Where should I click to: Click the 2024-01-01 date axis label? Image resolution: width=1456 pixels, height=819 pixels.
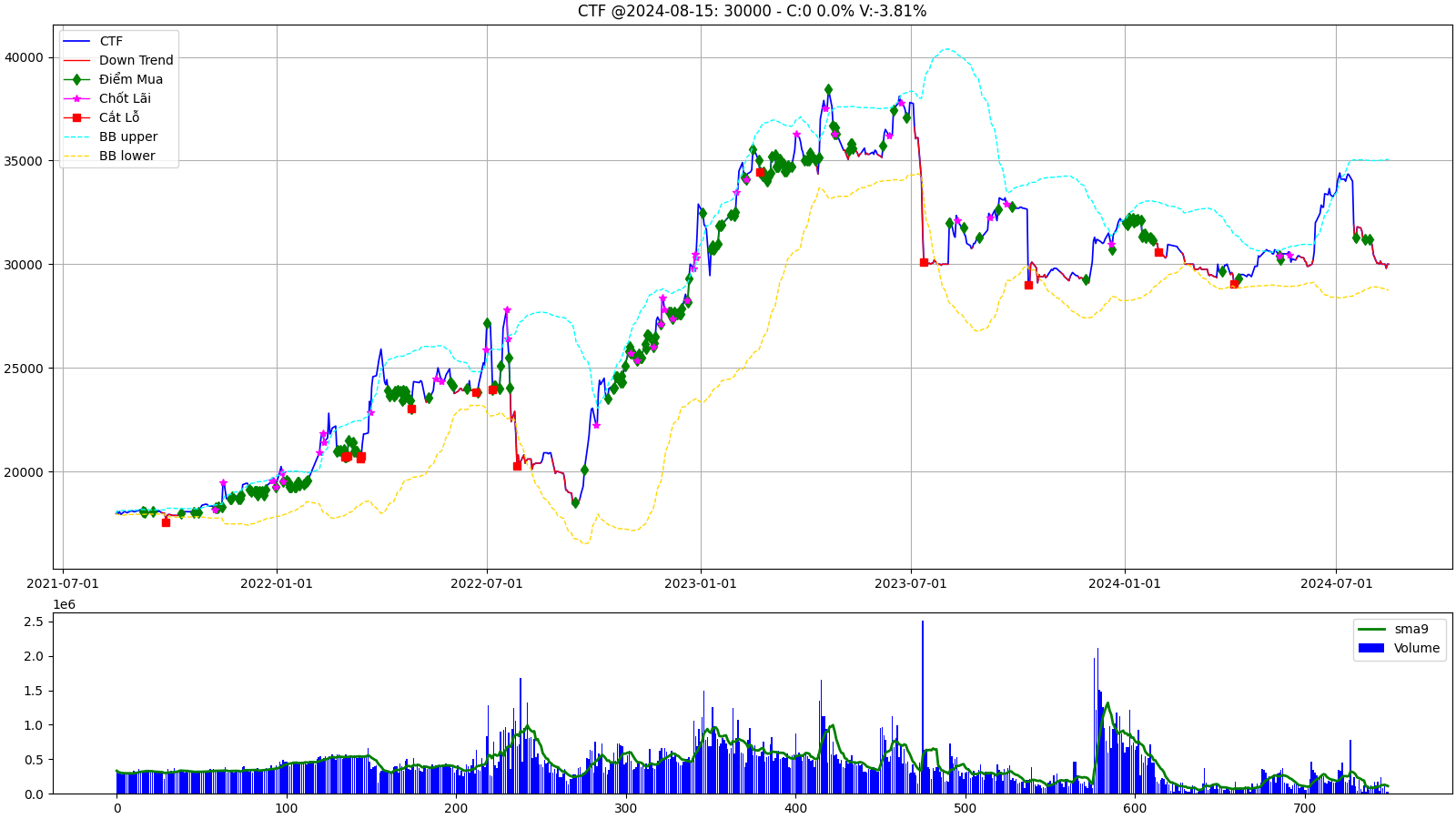(x=1125, y=583)
